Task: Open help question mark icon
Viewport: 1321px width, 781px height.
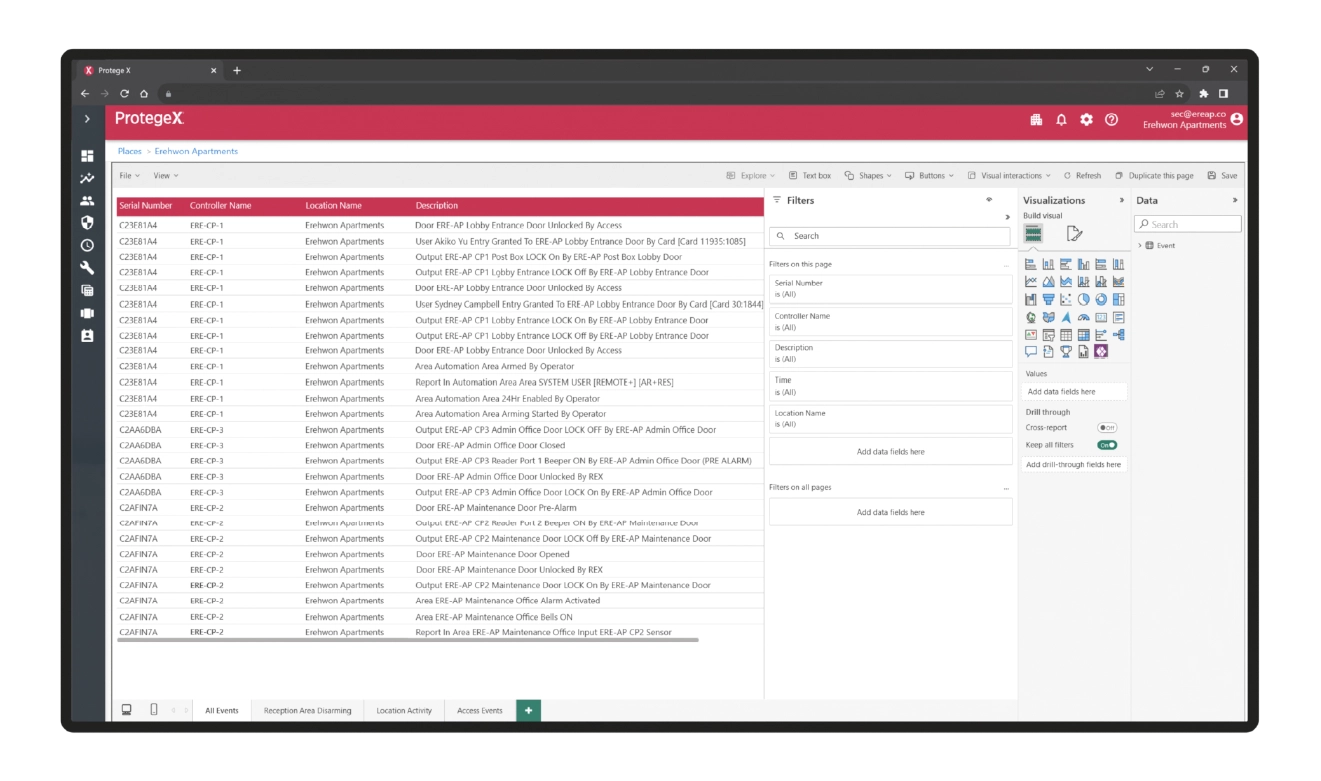Action: tap(1111, 119)
